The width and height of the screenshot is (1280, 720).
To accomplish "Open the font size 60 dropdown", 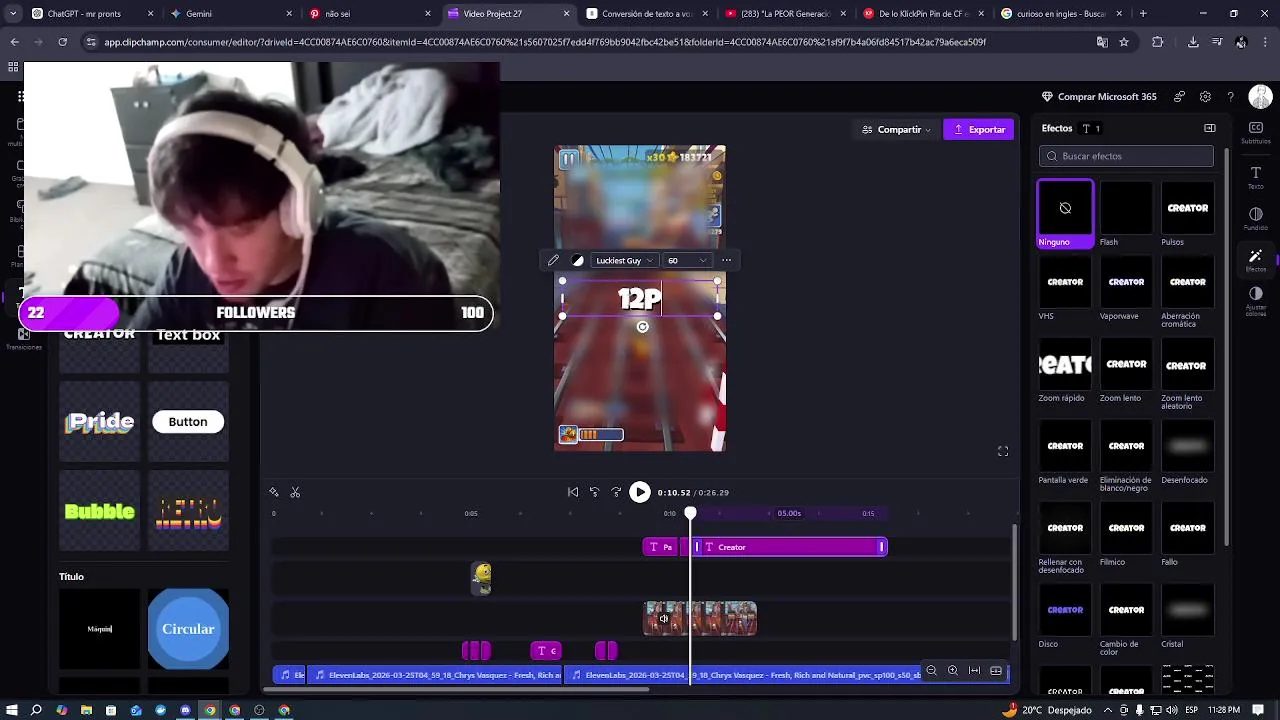I will (687, 260).
